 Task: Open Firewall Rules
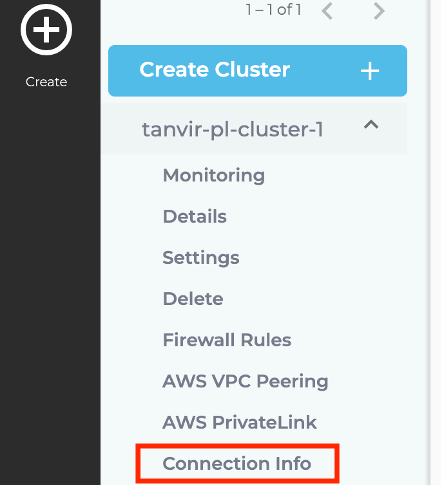(x=227, y=340)
